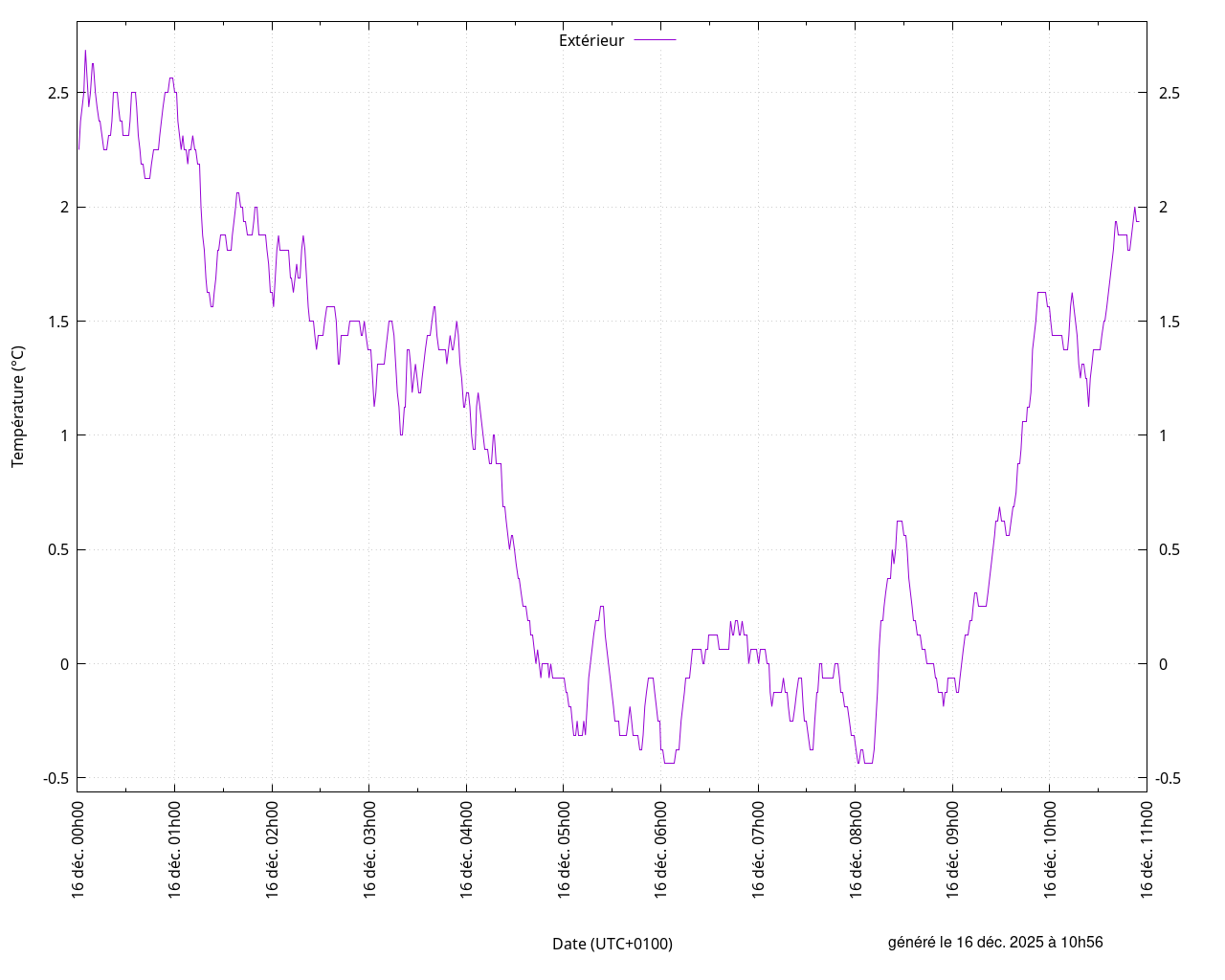Viewport: 1225px width, 980px height.
Task: Select the 0 label on left axis
Action: [64, 664]
